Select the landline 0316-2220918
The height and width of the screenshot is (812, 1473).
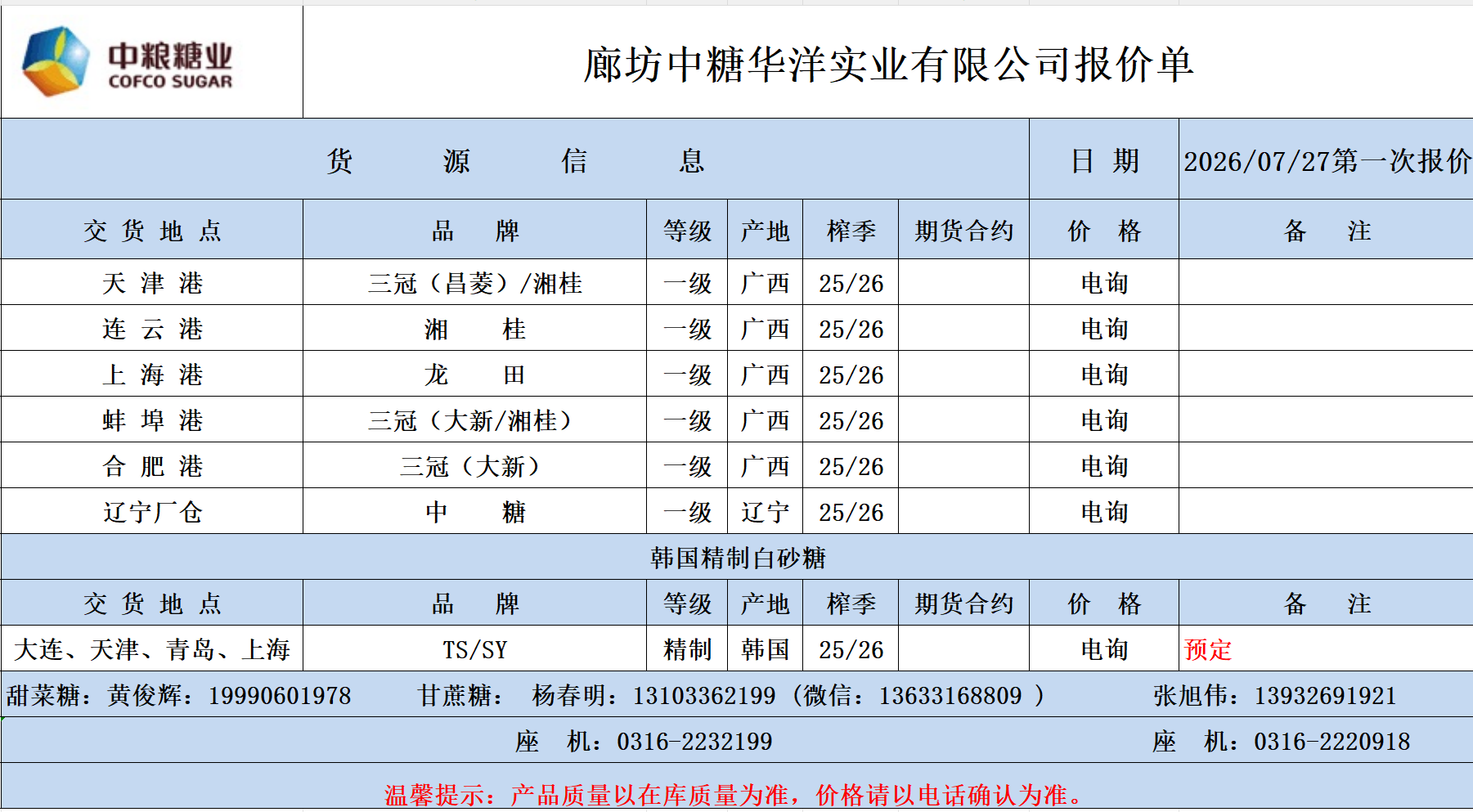[1281, 741]
